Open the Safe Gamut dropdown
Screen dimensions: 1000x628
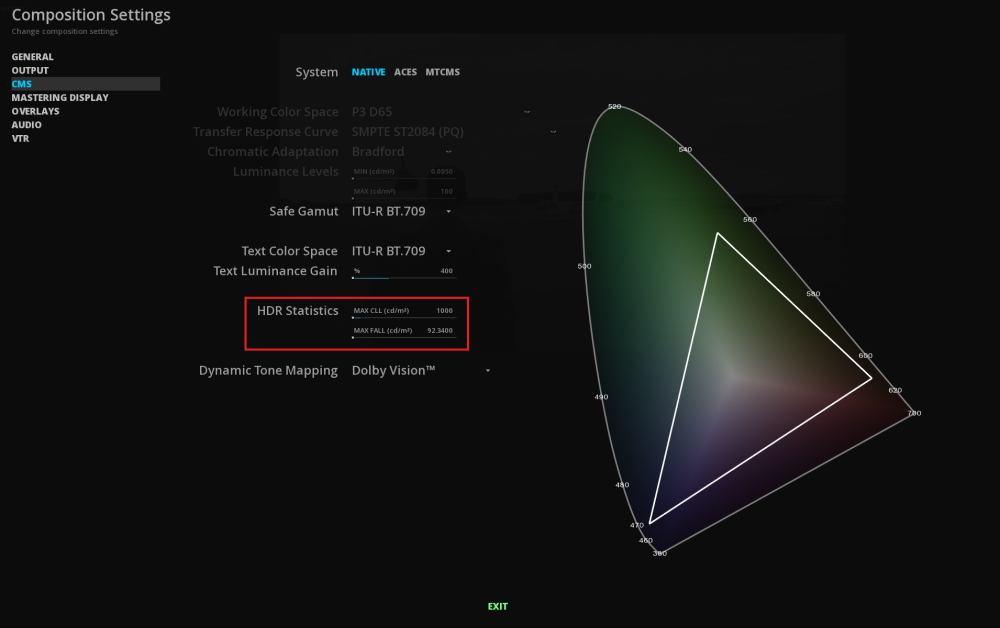[402, 211]
